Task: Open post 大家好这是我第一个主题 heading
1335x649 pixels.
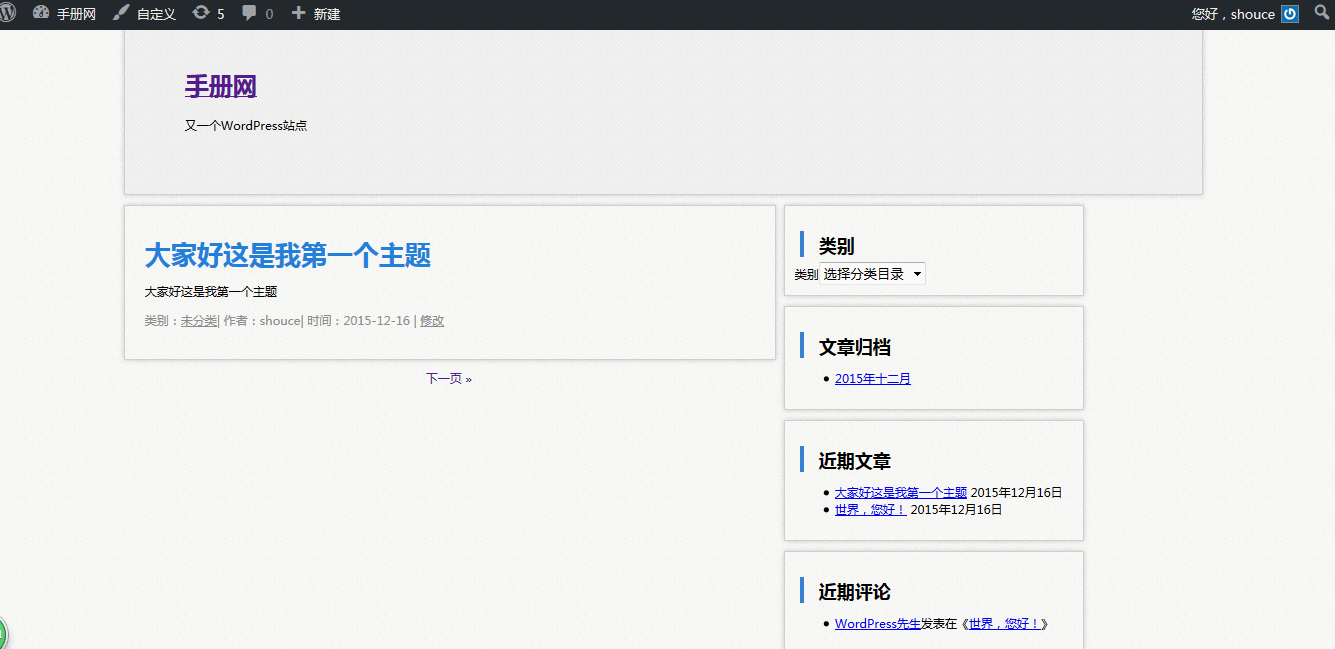Action: pos(287,255)
